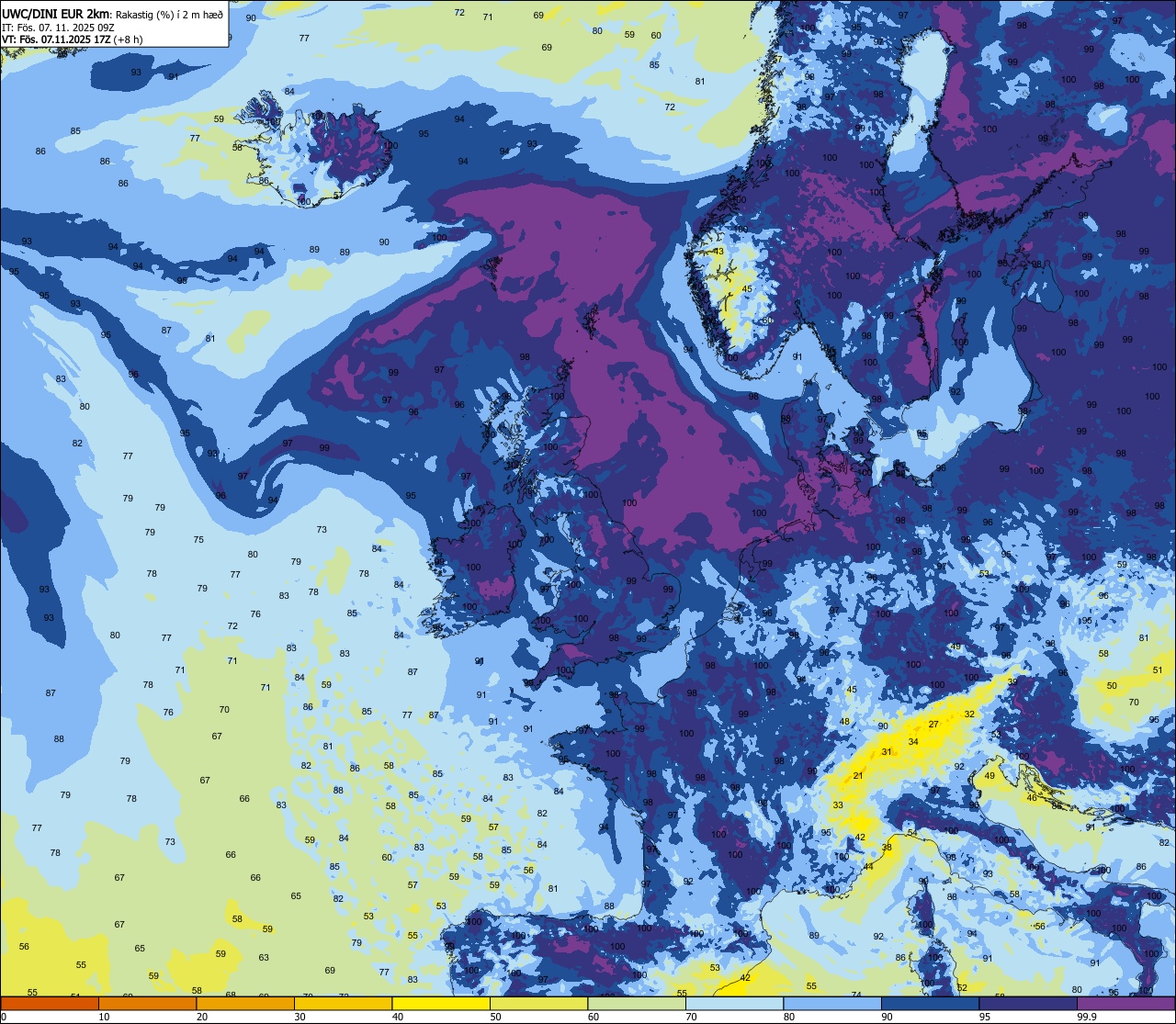Pick the purple above-99.9 legend segment

(1125, 1004)
